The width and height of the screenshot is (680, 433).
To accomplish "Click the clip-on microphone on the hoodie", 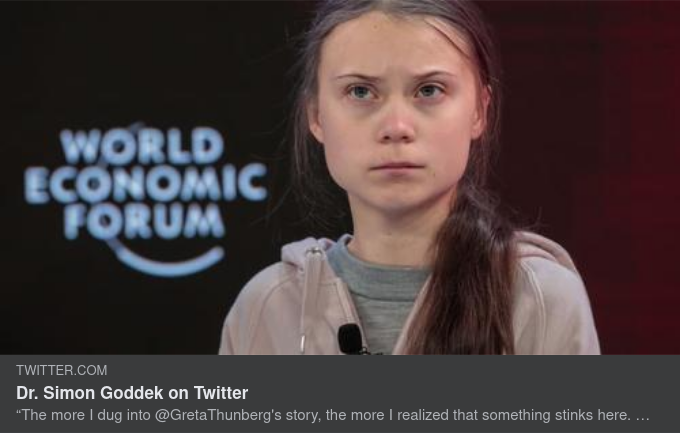I will pyautogui.click(x=350, y=339).
